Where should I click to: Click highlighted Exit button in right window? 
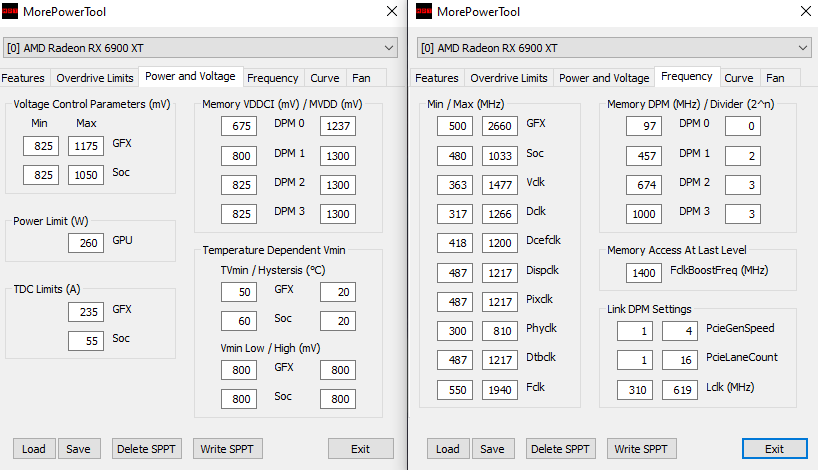775,449
